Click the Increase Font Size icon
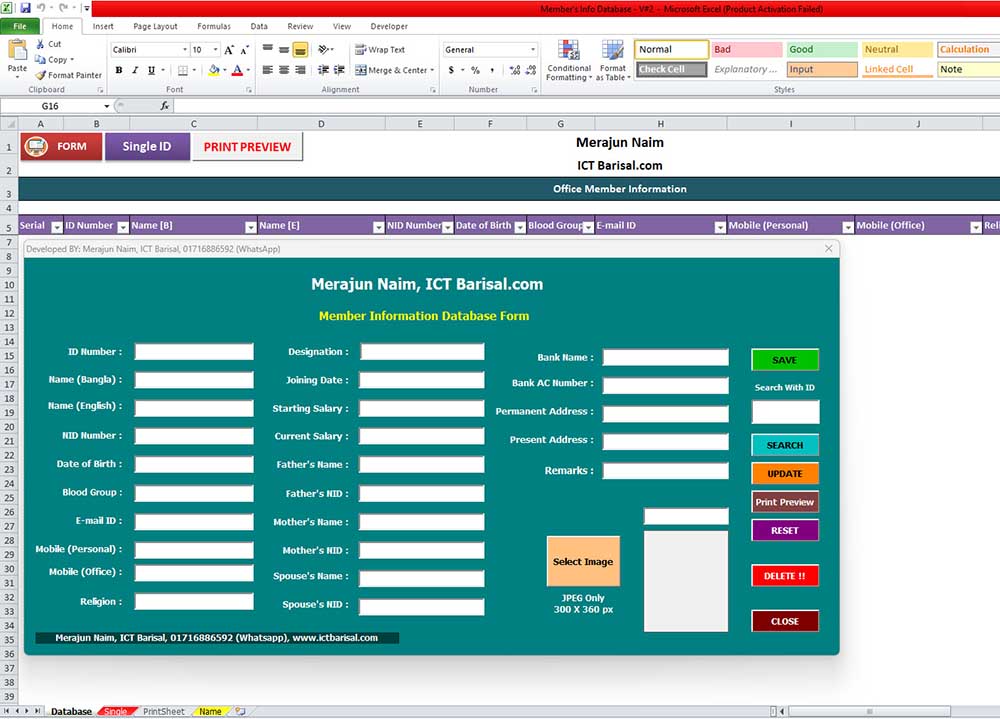 pos(229,49)
